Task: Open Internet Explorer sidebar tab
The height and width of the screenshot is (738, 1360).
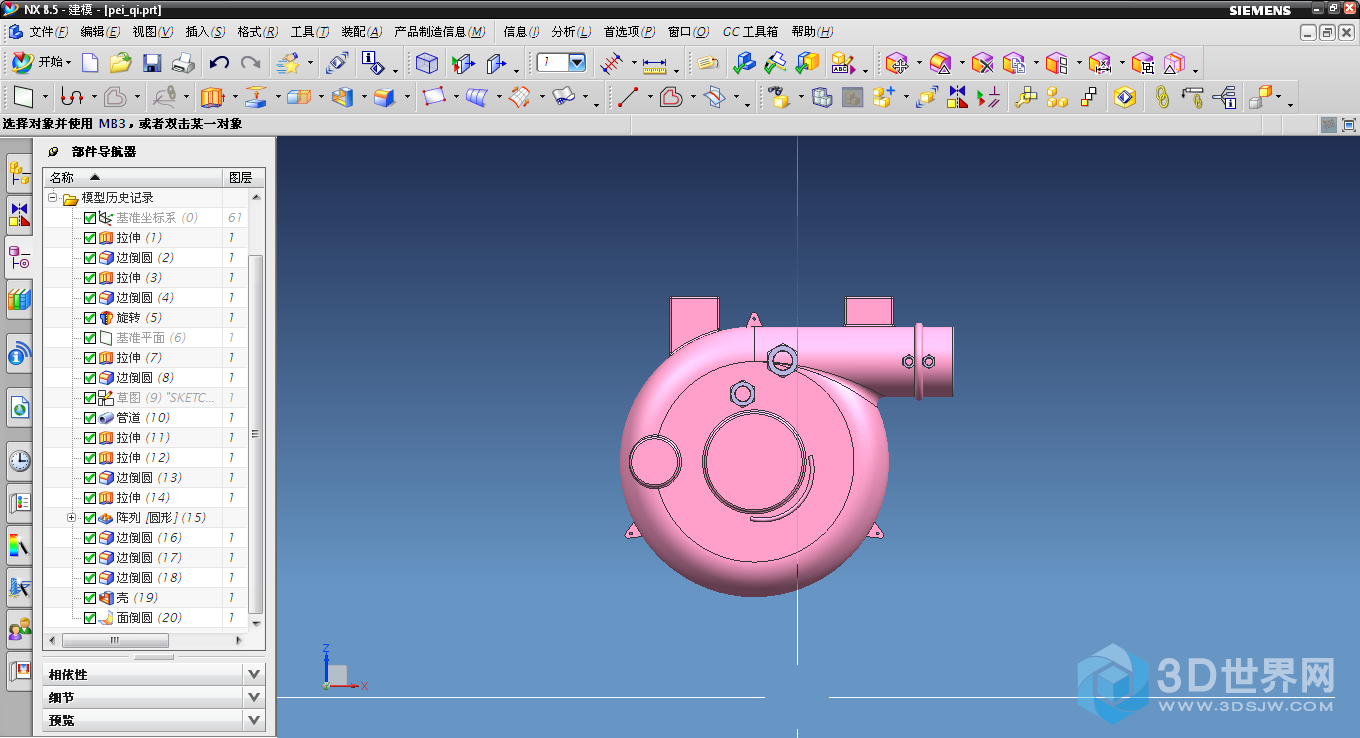Action: tap(19, 407)
